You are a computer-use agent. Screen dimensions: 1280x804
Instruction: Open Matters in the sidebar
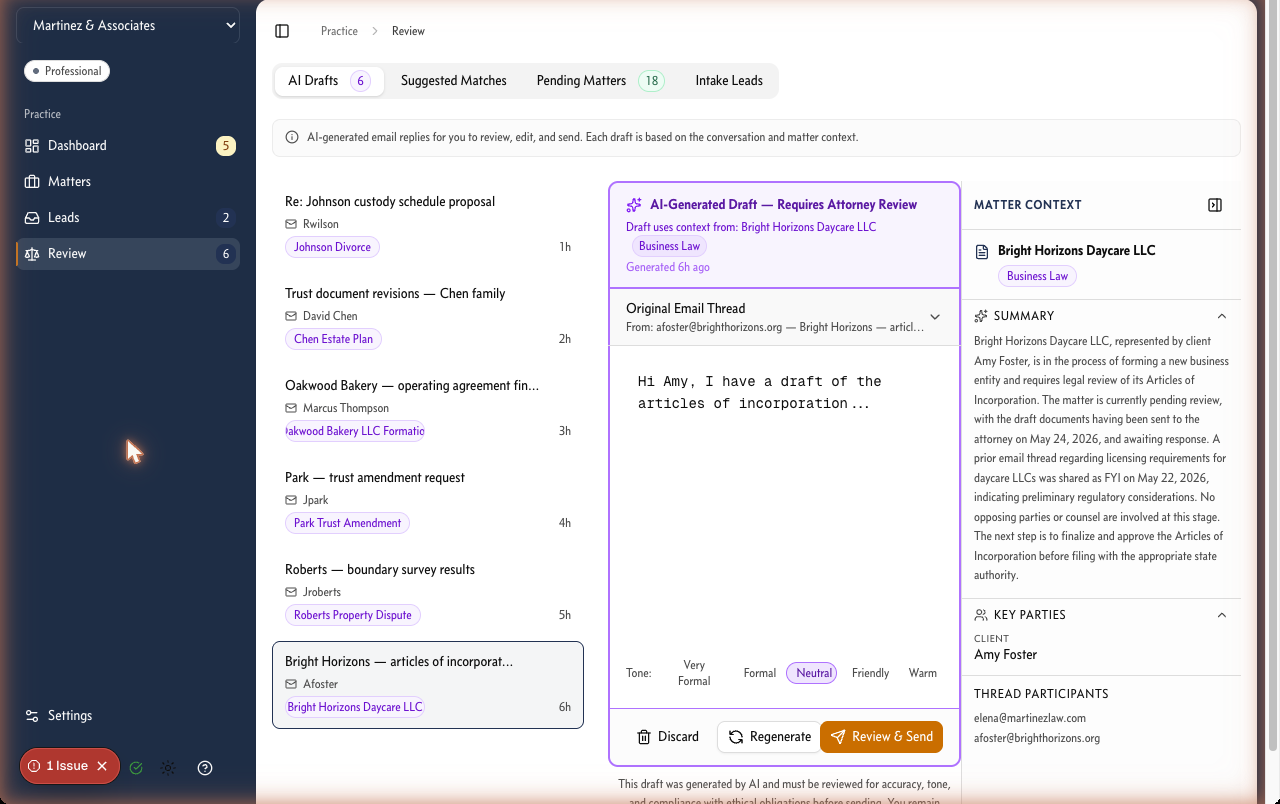pyautogui.click(x=128, y=182)
